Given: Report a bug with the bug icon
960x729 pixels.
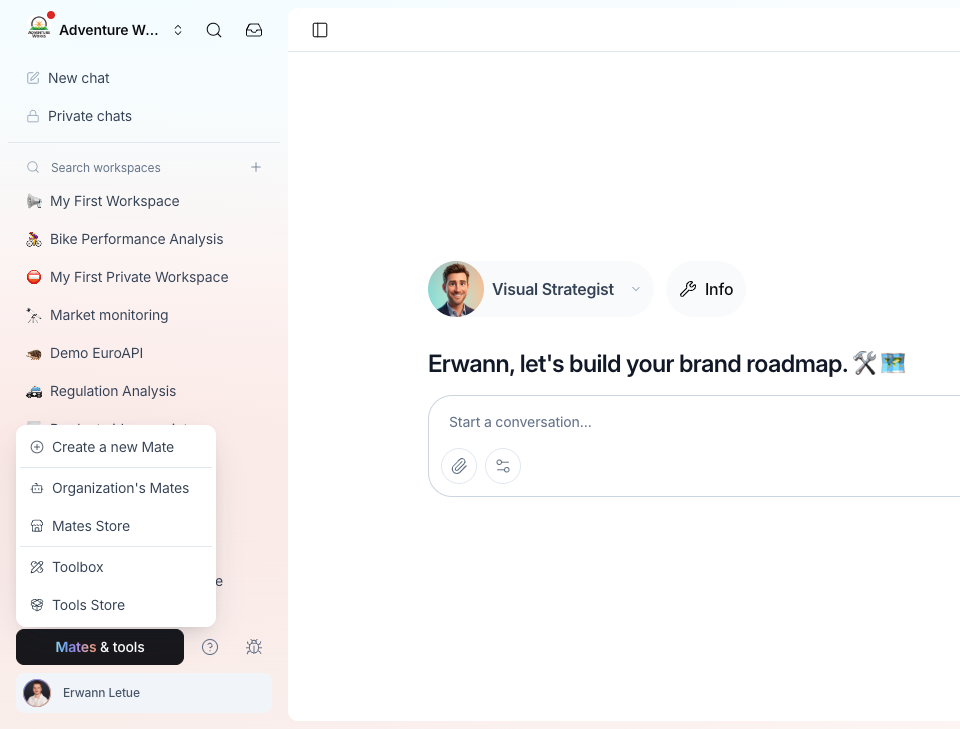Looking at the screenshot, I should click(254, 647).
